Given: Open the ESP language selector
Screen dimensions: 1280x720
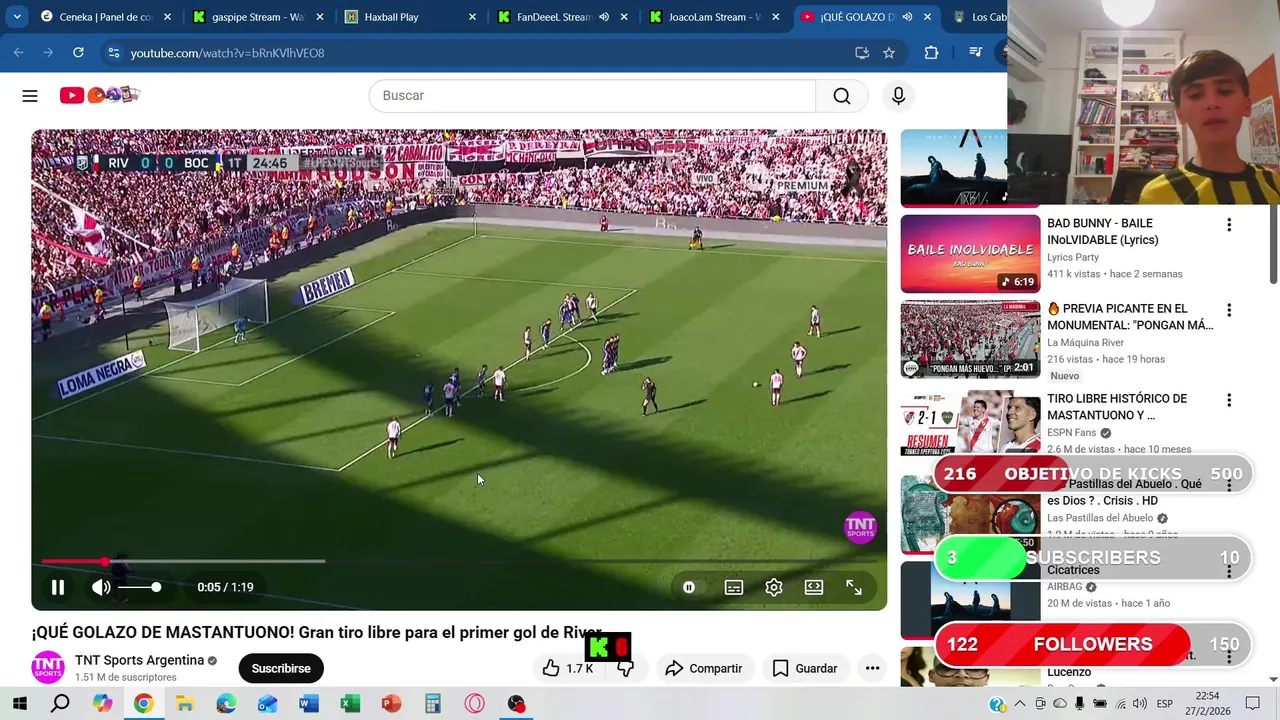Looking at the screenshot, I should click(x=1165, y=704).
